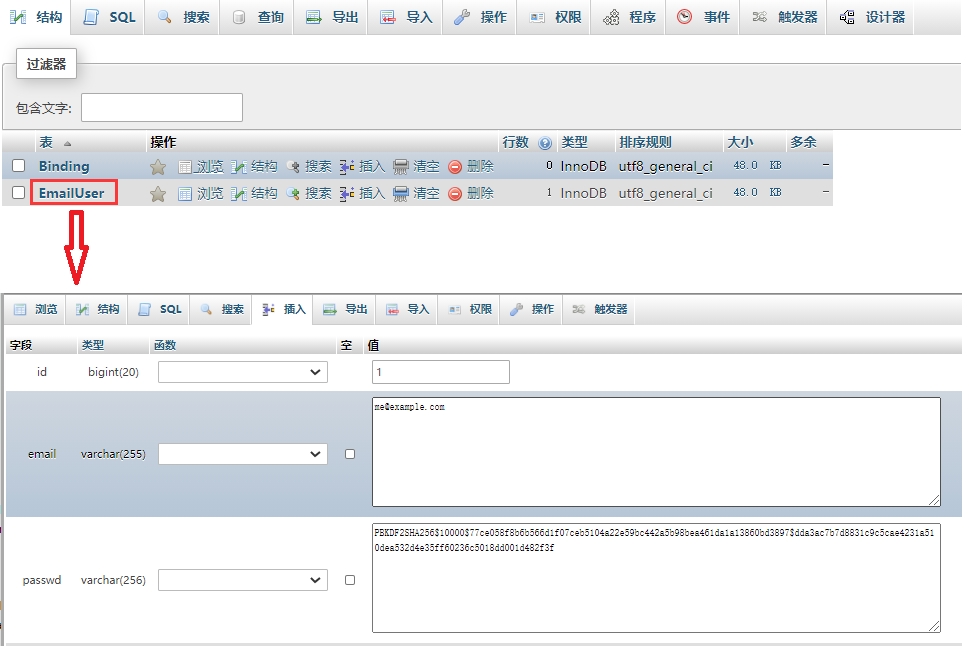Click the help icon next to 行数 header
Viewport: 969px width, 665px height.
(x=545, y=143)
